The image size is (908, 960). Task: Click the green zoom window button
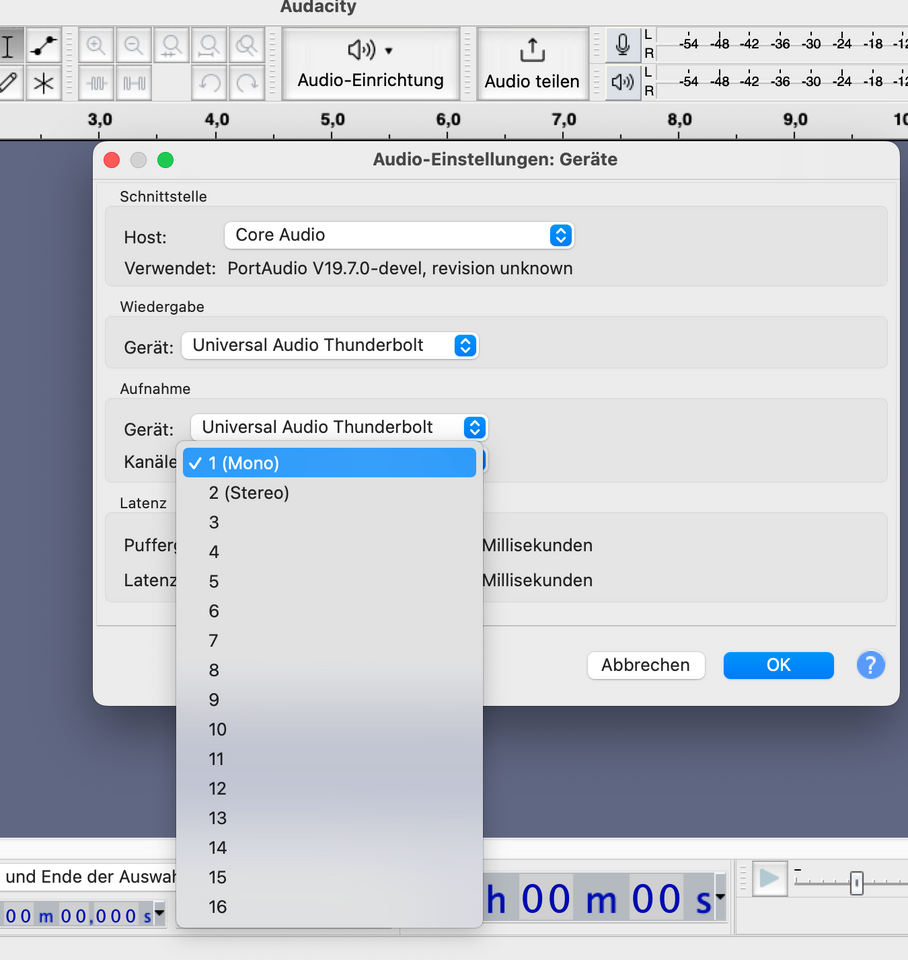165,160
